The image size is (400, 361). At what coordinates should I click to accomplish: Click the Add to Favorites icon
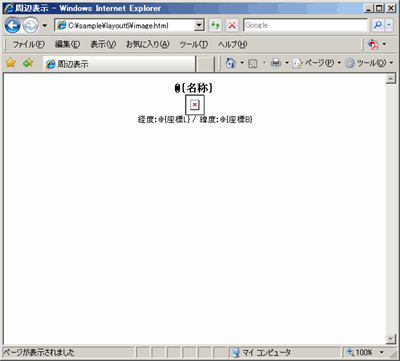[28, 62]
